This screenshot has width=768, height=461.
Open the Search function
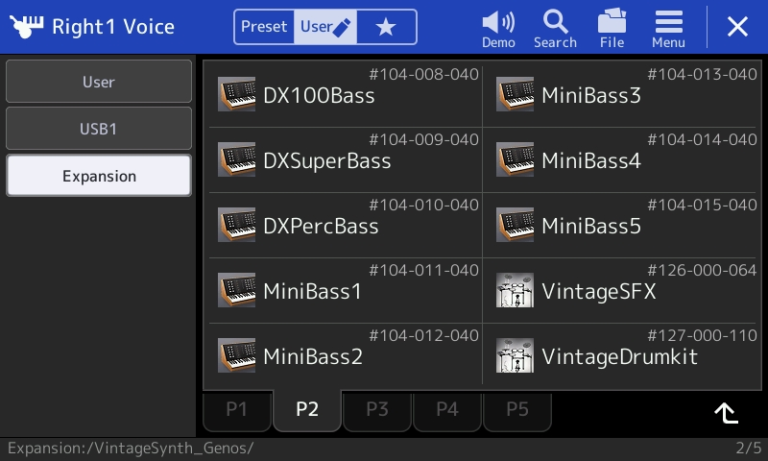(555, 29)
